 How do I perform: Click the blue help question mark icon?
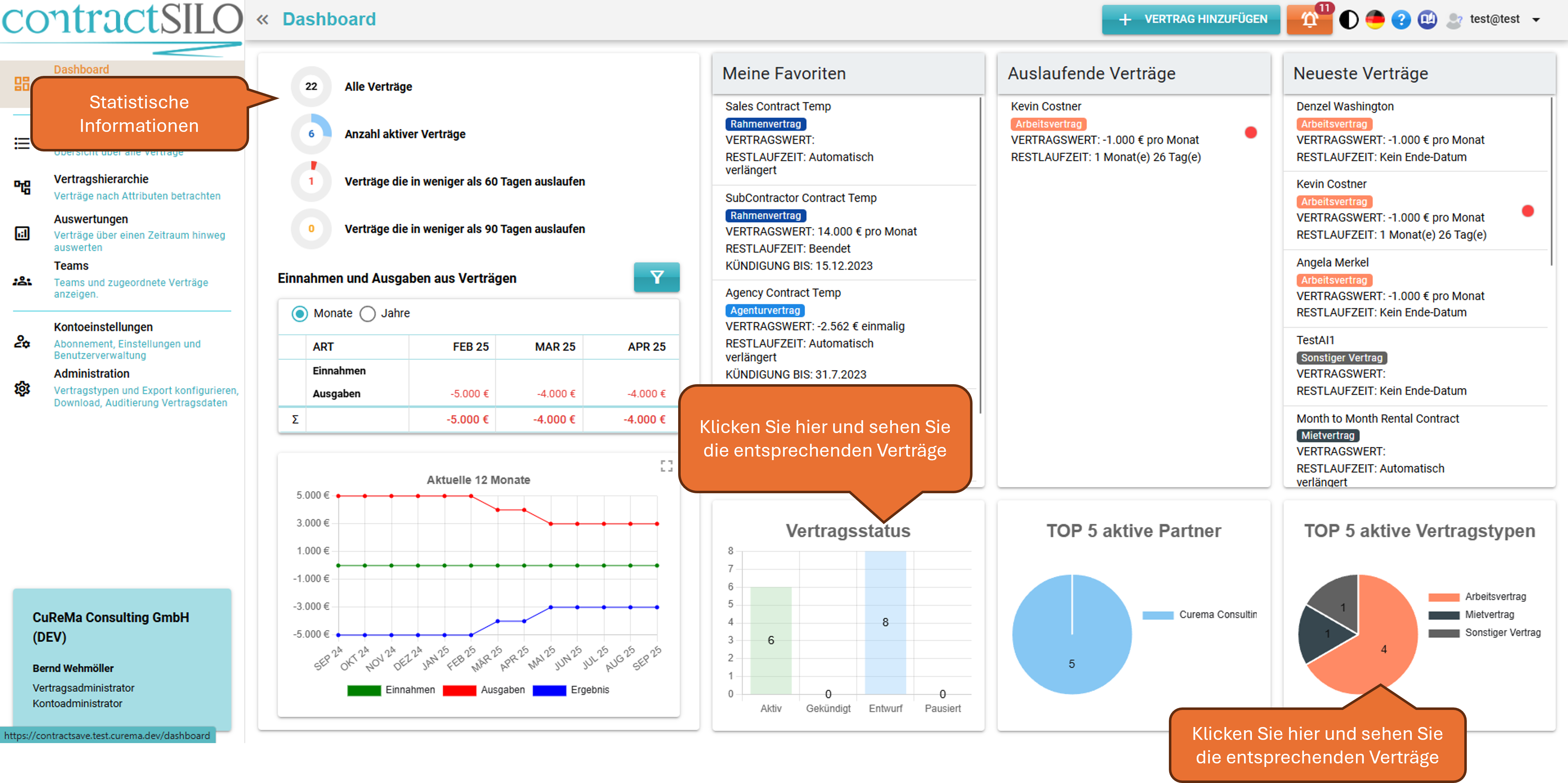pyautogui.click(x=1401, y=20)
